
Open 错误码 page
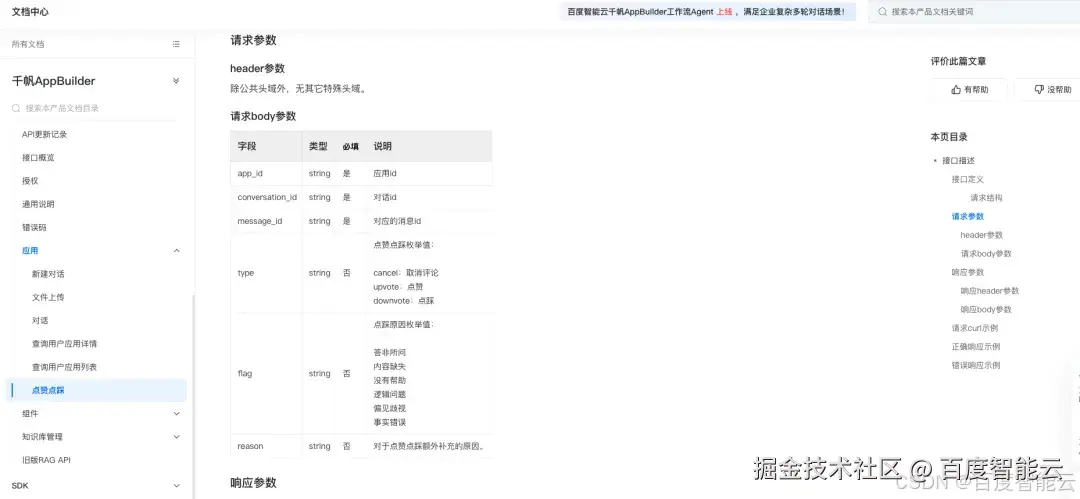coord(34,227)
